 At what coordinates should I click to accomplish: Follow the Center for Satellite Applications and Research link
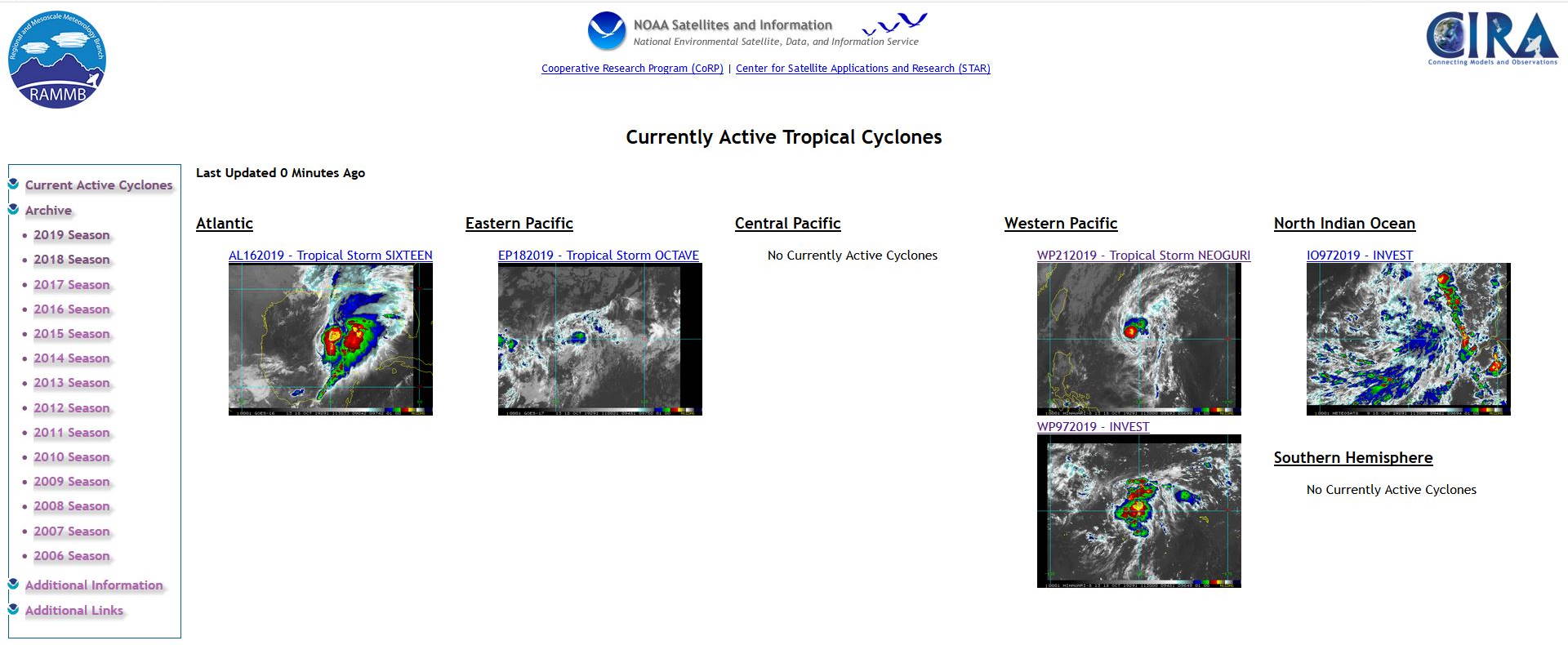point(863,69)
